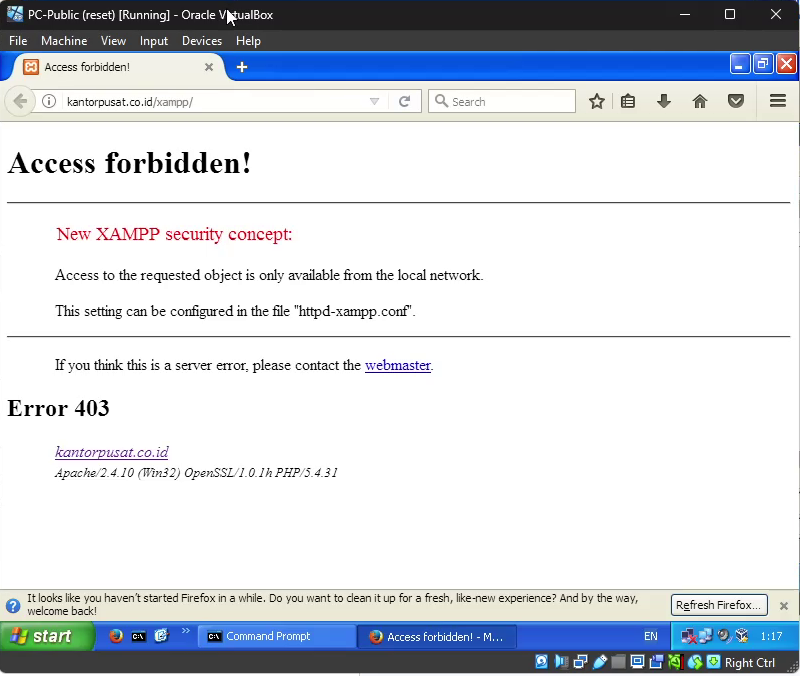Open the VirtualBox View menu

point(113,41)
